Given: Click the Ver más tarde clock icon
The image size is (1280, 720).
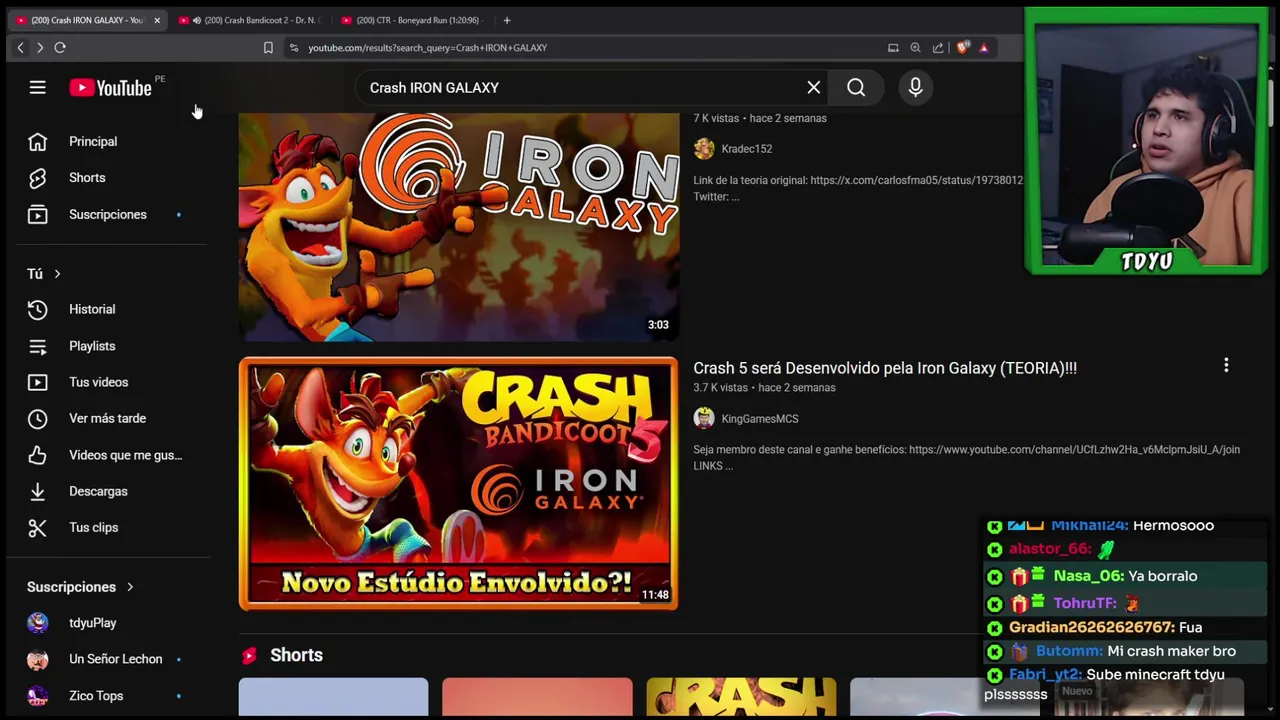Looking at the screenshot, I should tap(37, 418).
